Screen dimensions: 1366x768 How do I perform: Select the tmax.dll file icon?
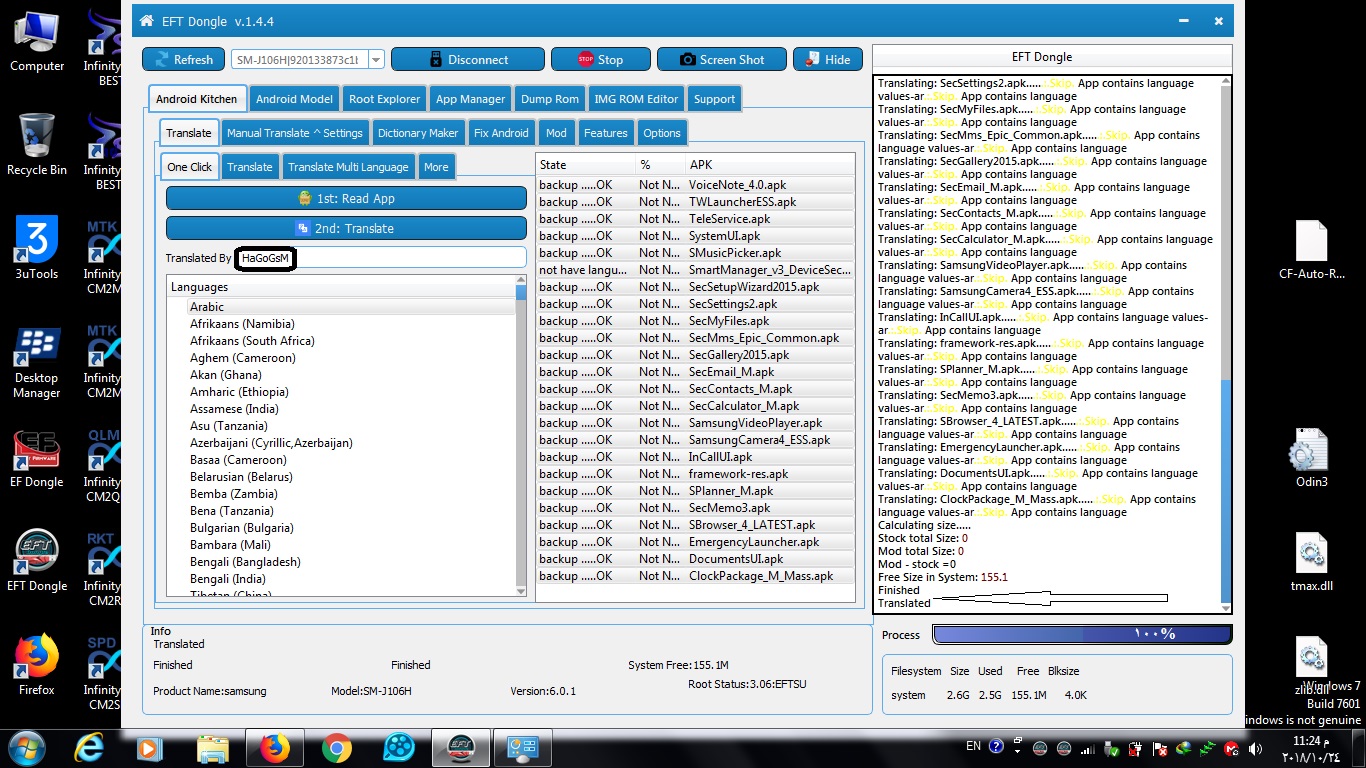point(1312,562)
